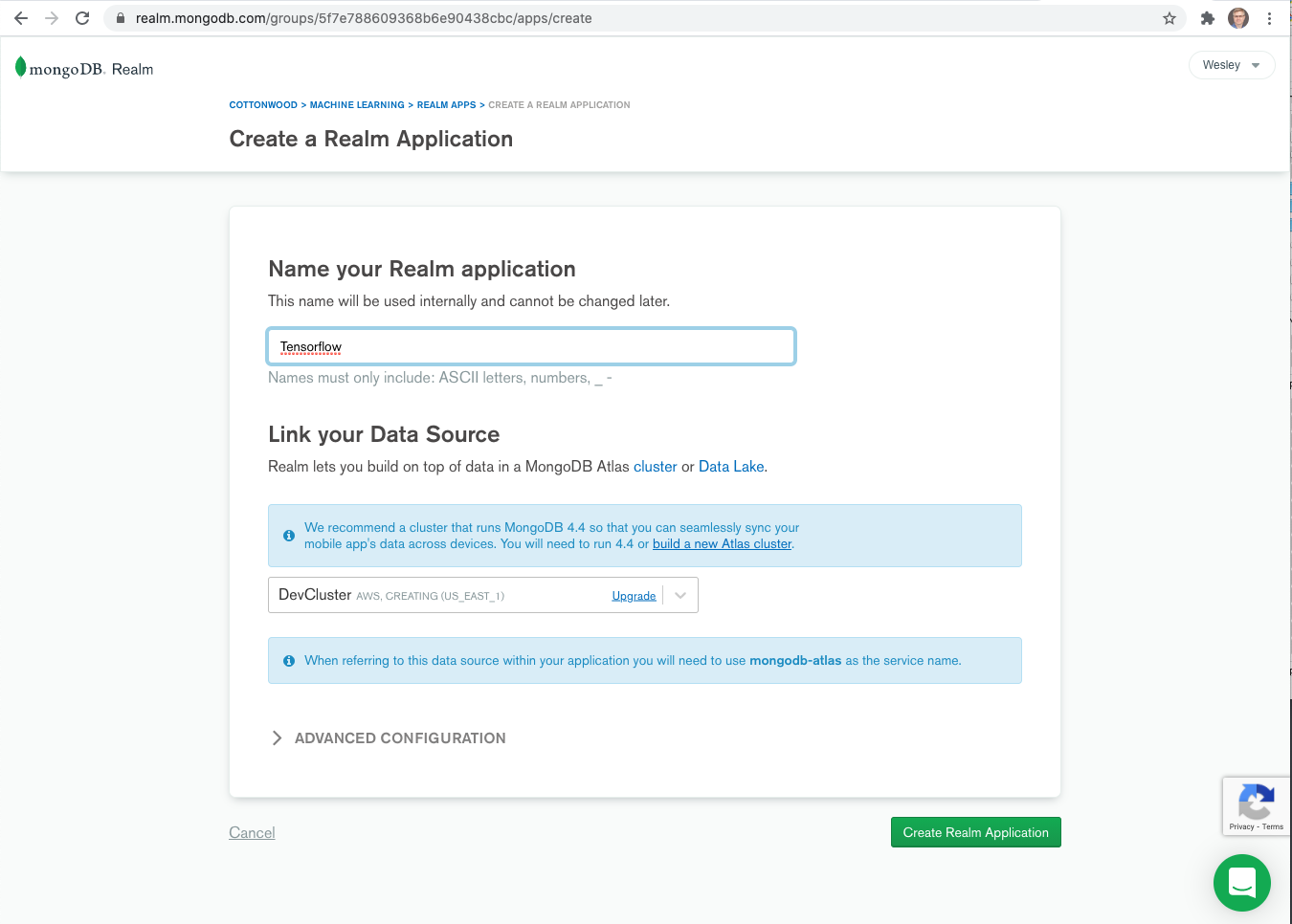
Task: Open the Chrome three-dot menu
Action: point(1270,18)
